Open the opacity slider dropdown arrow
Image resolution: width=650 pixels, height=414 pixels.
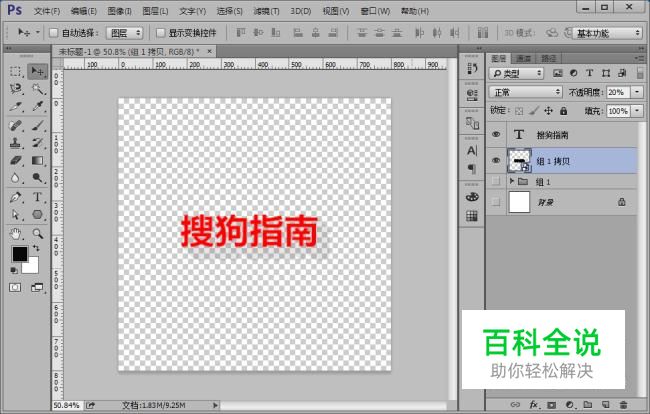click(637, 92)
